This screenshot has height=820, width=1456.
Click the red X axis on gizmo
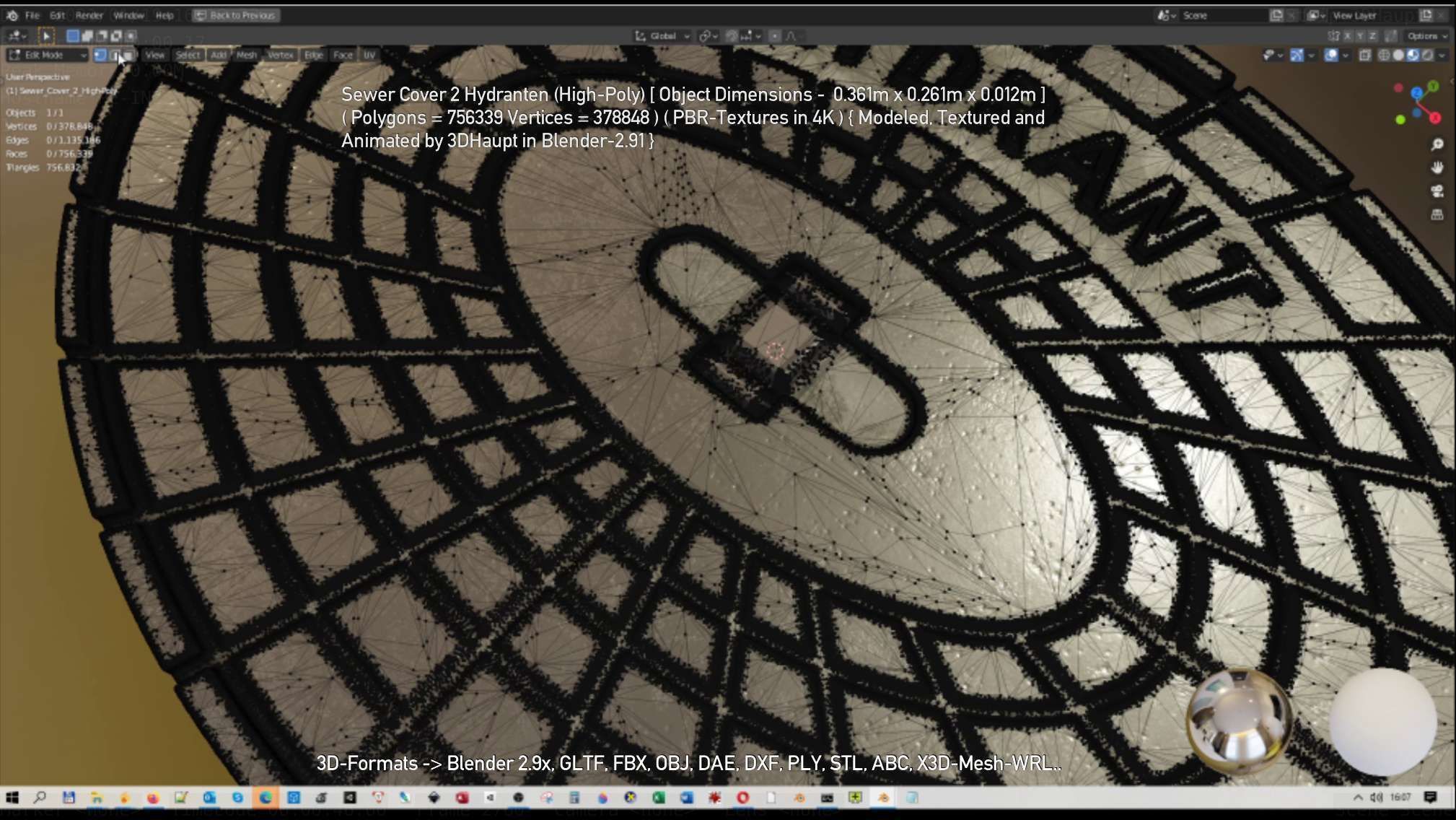pyautogui.click(x=1434, y=118)
